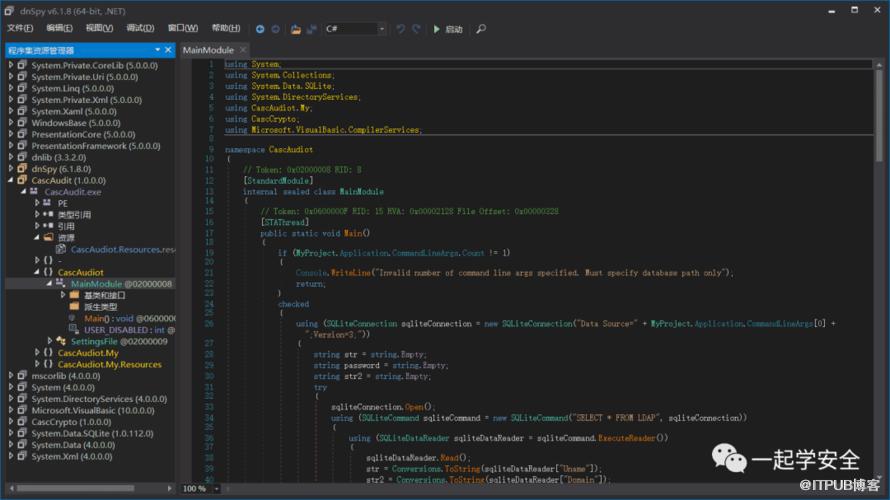Viewport: 890px width, 500px height.
Task: Close the MainModule tab
Action: 243,50
